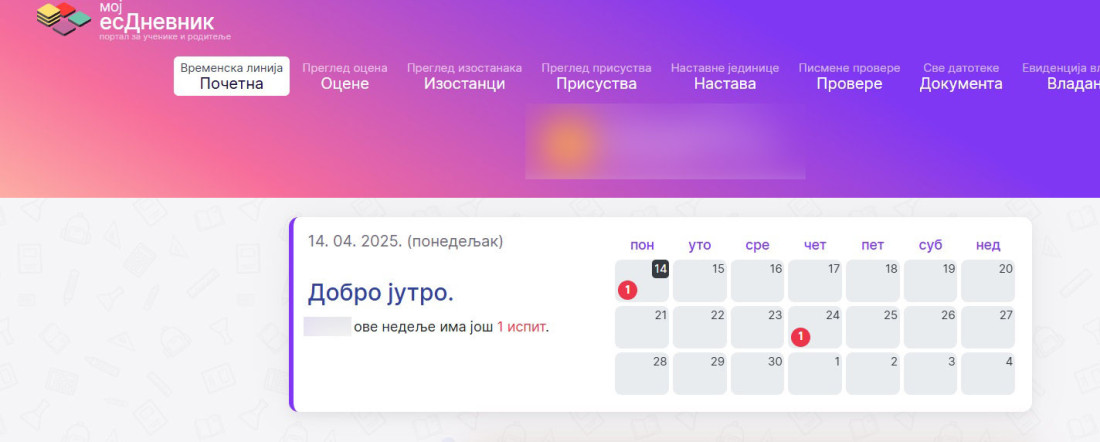Switch to the Оцене tab

[345, 76]
